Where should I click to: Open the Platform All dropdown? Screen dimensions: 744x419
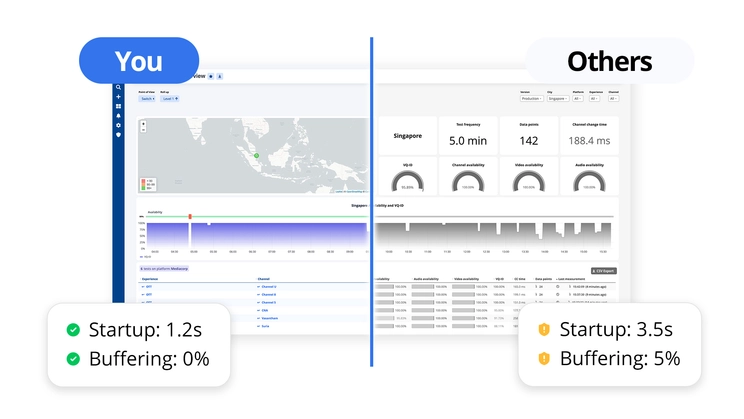coord(577,99)
